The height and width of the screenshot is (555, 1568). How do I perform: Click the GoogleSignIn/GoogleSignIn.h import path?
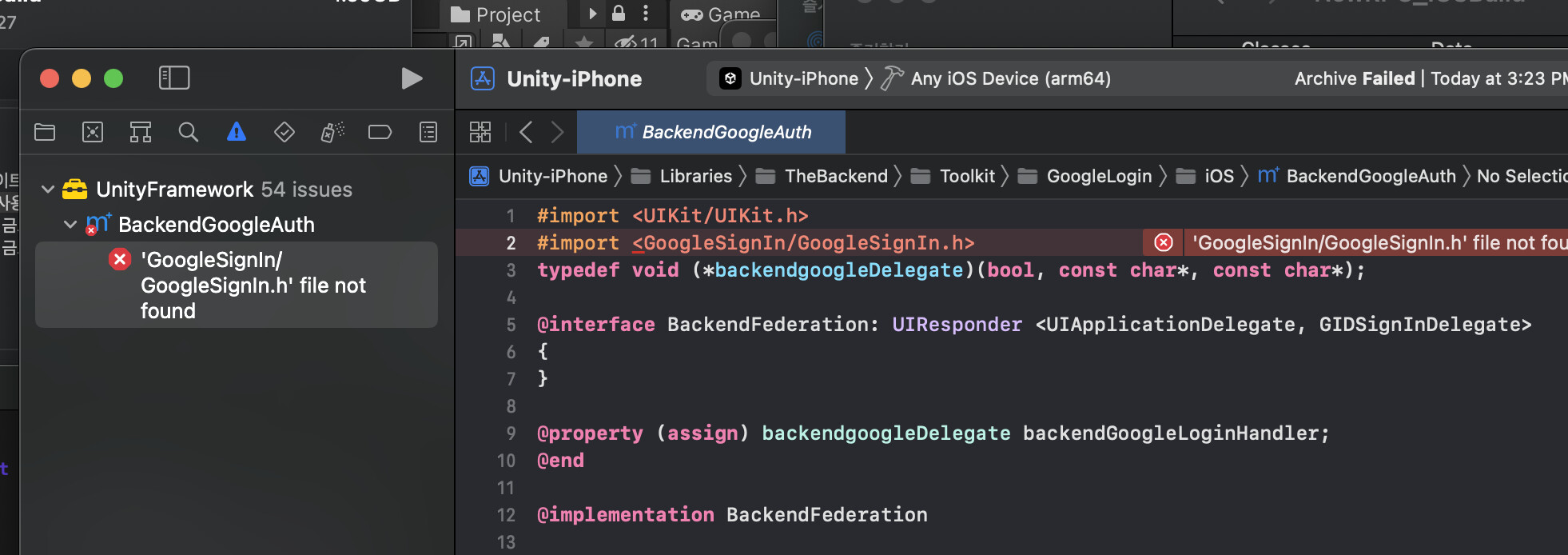[x=803, y=243]
